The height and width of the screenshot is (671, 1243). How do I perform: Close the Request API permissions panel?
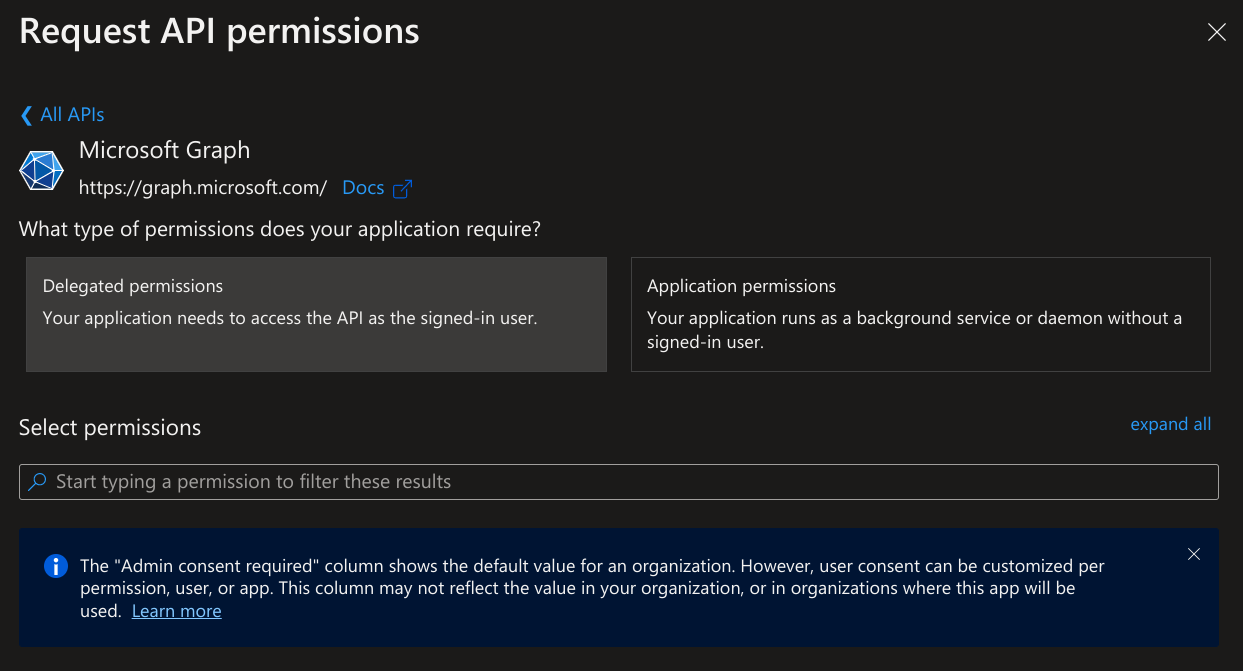tap(1216, 32)
